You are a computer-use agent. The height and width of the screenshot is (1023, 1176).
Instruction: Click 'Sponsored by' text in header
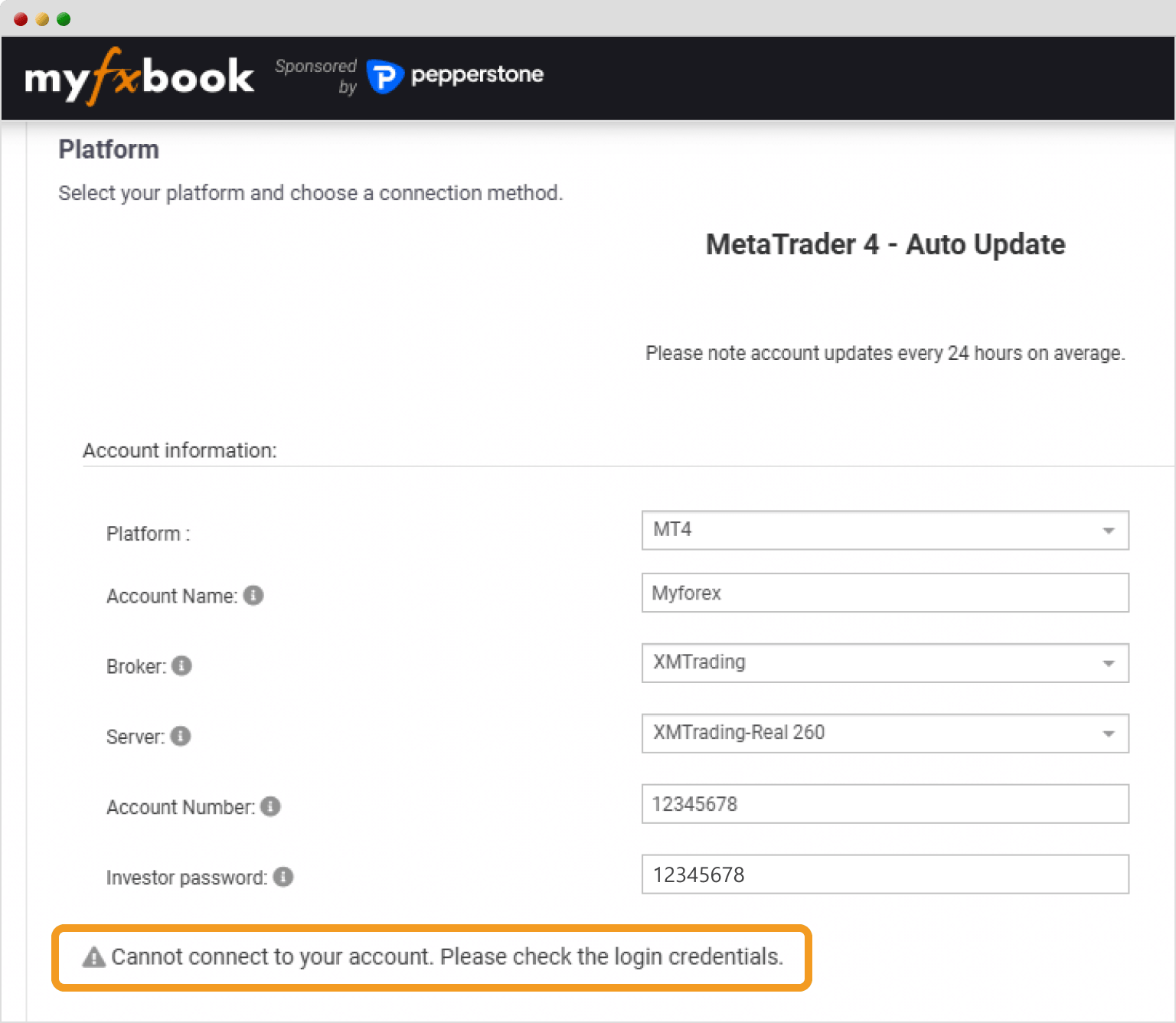(316, 77)
